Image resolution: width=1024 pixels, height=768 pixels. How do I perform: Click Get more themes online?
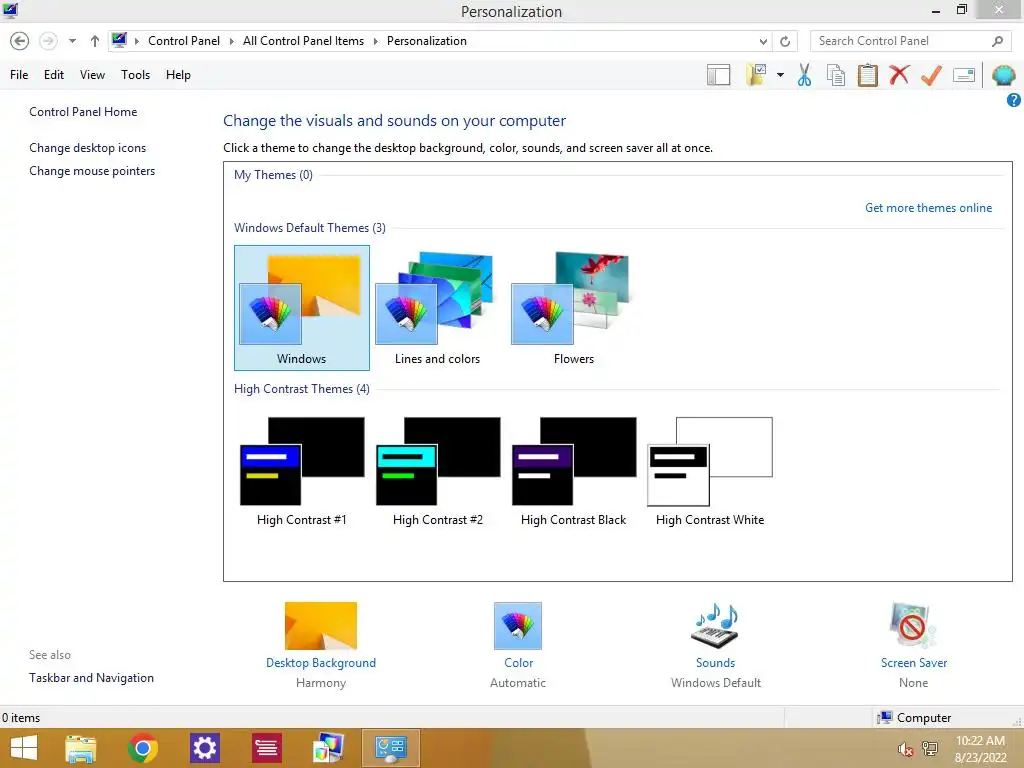click(928, 208)
